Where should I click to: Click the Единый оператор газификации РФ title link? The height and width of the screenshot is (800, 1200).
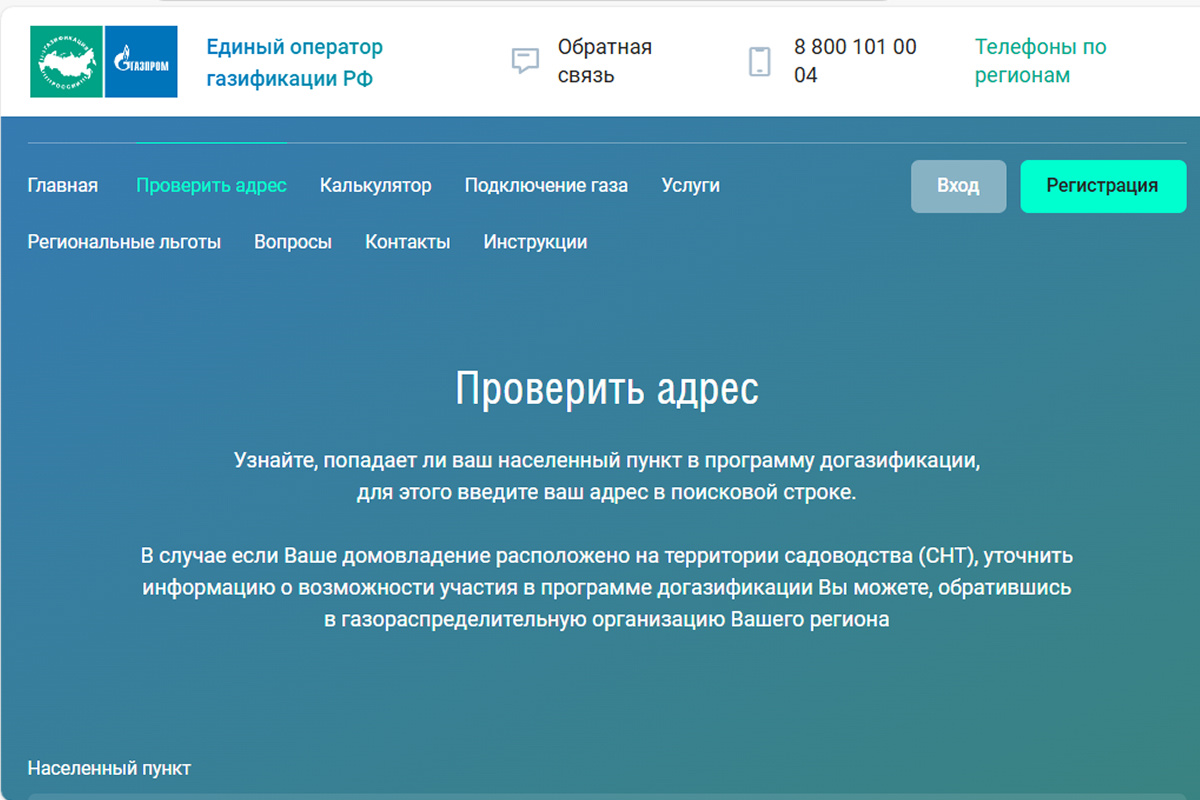(x=294, y=61)
